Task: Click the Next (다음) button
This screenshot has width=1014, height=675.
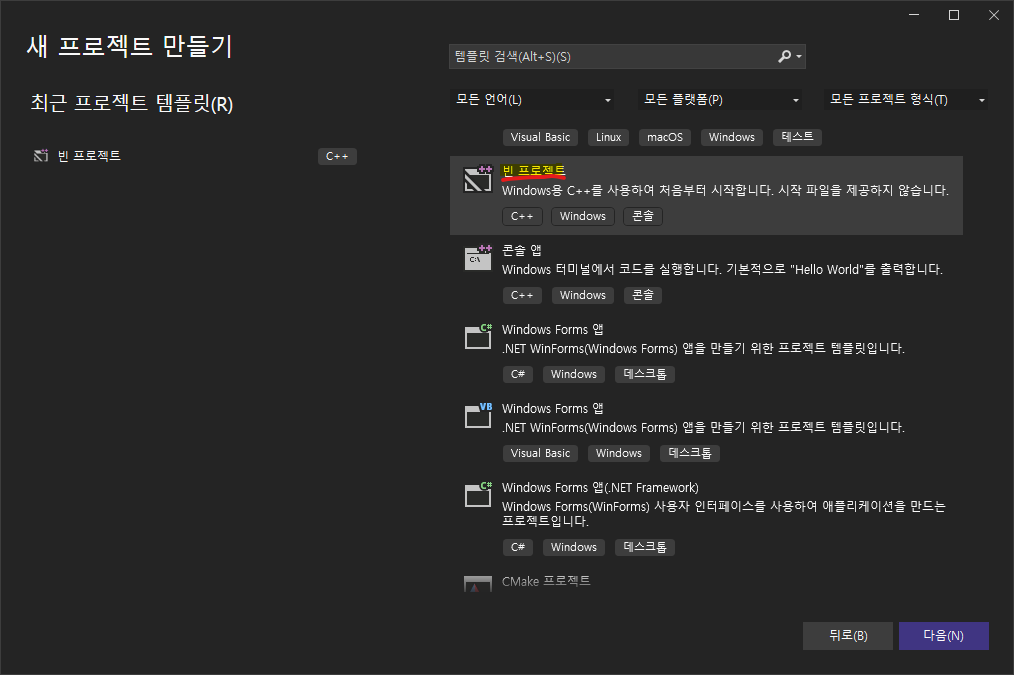Action: [x=944, y=636]
